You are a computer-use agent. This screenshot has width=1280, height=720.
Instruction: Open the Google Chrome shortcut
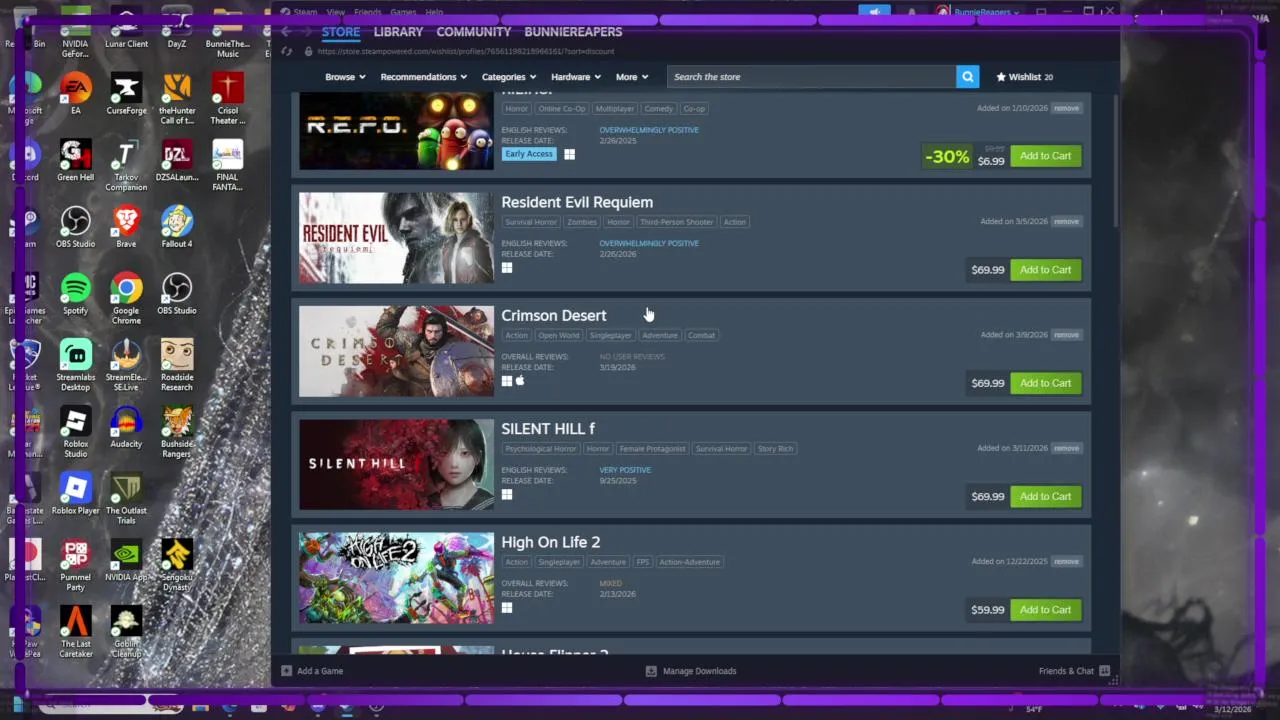point(126,299)
